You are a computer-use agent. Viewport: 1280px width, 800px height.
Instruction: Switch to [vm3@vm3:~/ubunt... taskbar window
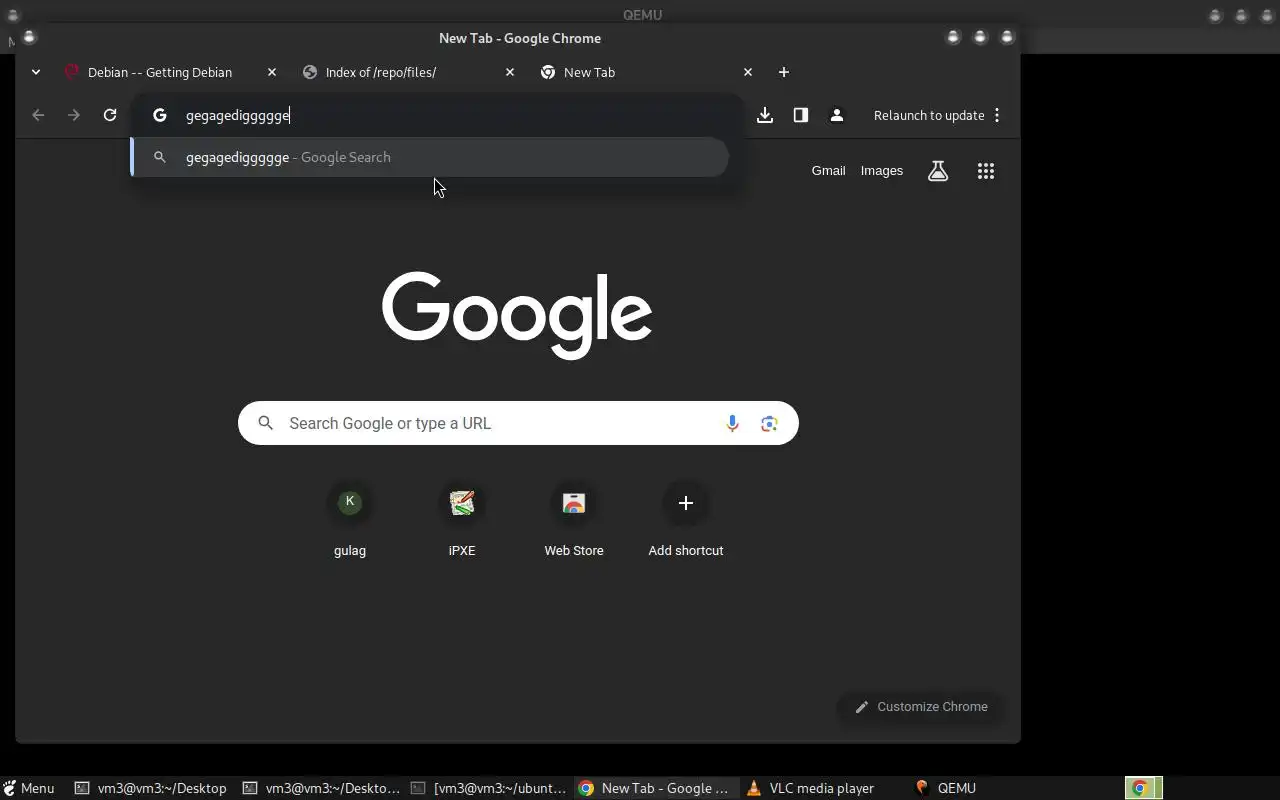pyautogui.click(x=490, y=788)
